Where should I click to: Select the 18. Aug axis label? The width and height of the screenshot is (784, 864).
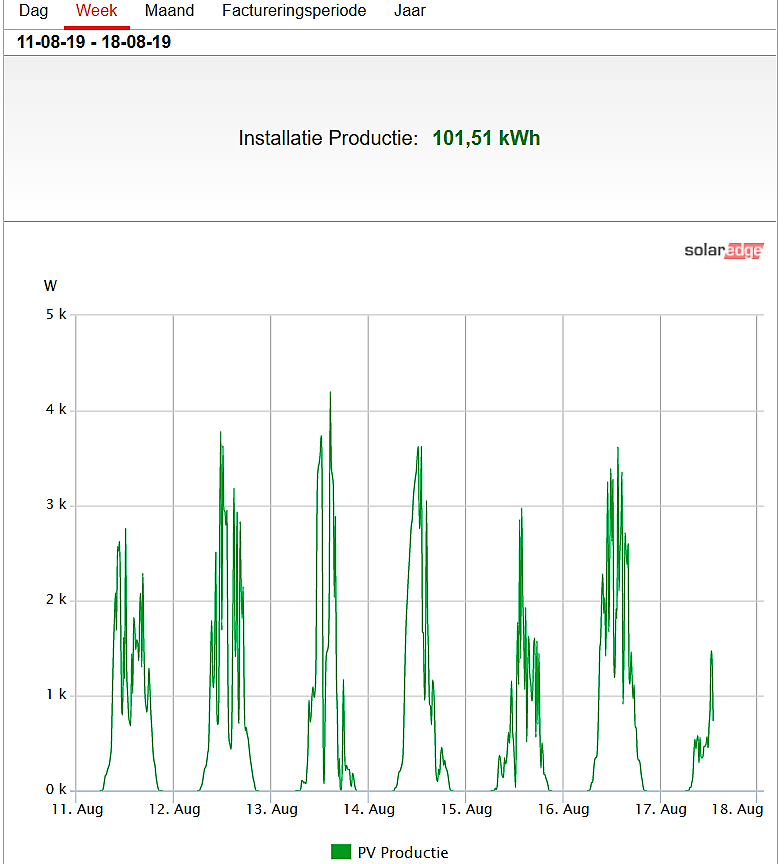737,809
